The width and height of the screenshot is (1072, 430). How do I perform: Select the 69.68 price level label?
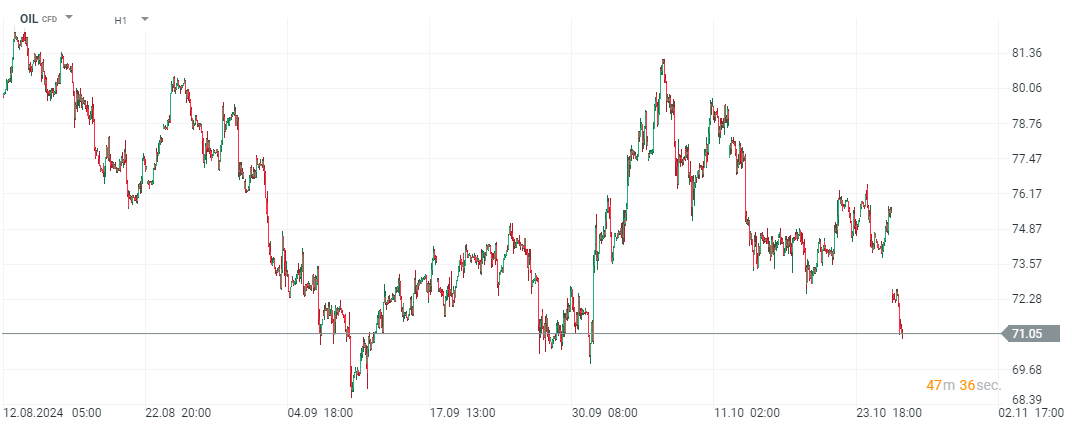click(1028, 370)
